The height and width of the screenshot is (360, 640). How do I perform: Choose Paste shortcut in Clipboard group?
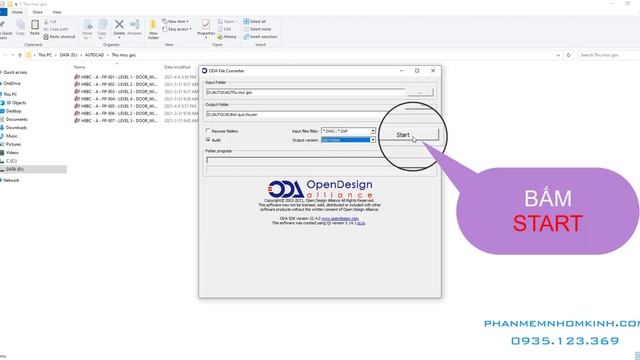coord(60,37)
